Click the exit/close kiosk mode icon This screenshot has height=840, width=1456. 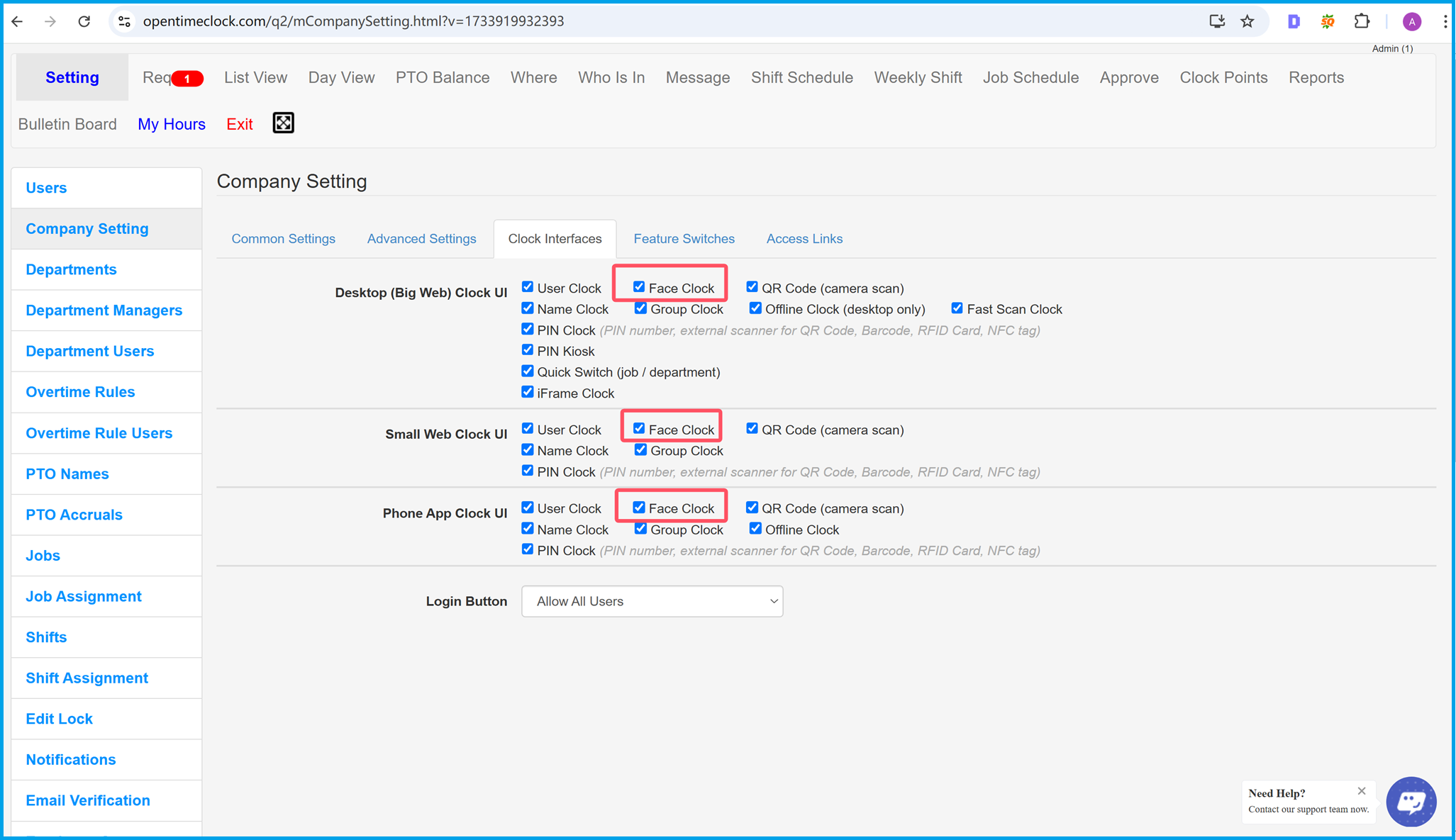click(283, 123)
